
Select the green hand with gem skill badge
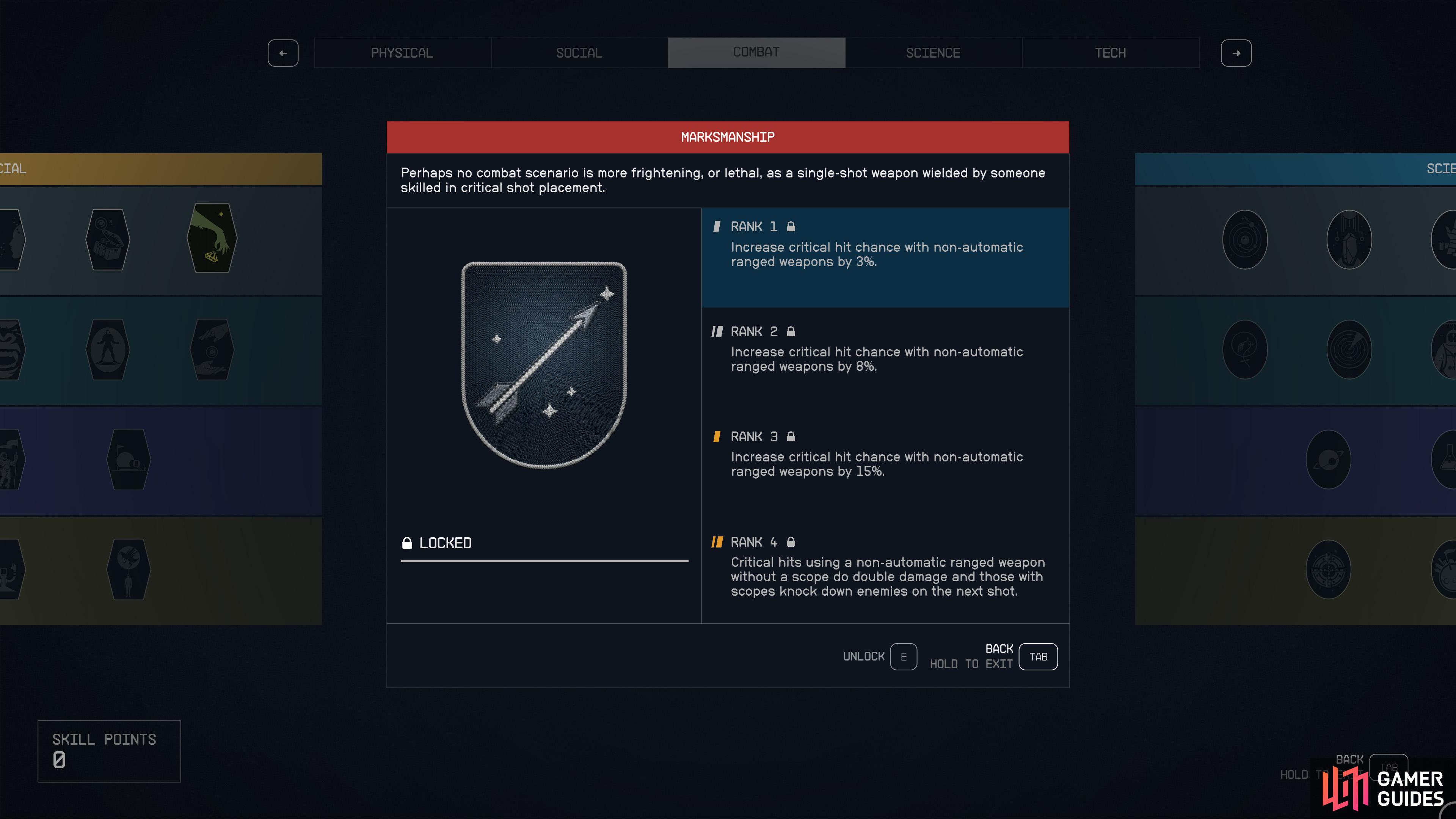coord(212,238)
